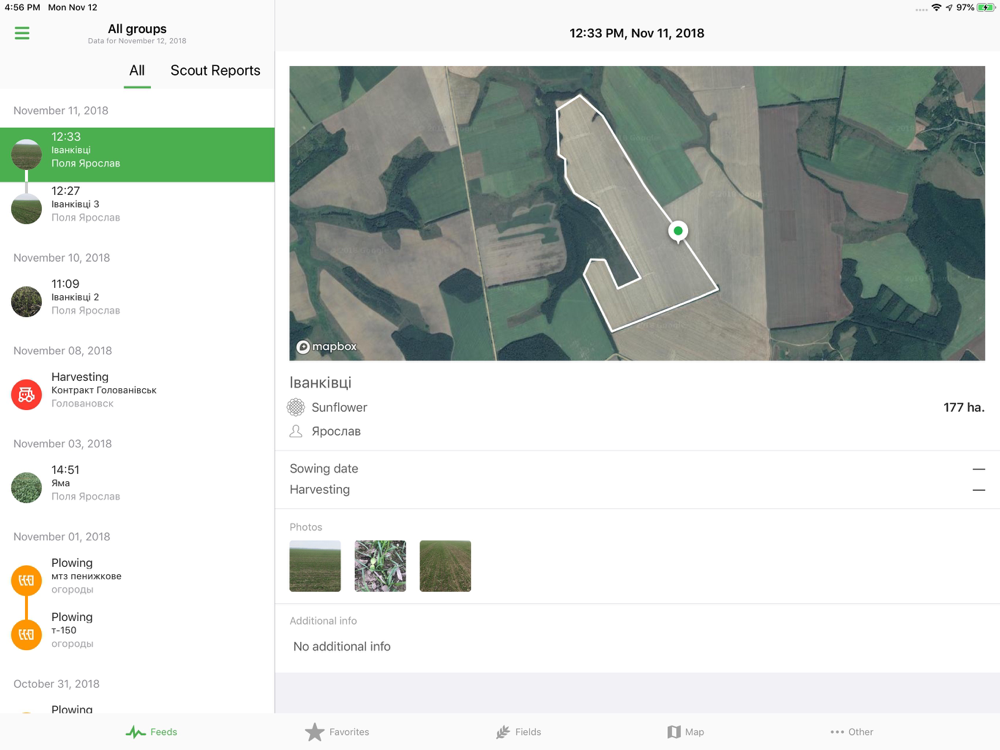1000x750 pixels.
Task: Click the Favorites star icon
Action: (314, 732)
